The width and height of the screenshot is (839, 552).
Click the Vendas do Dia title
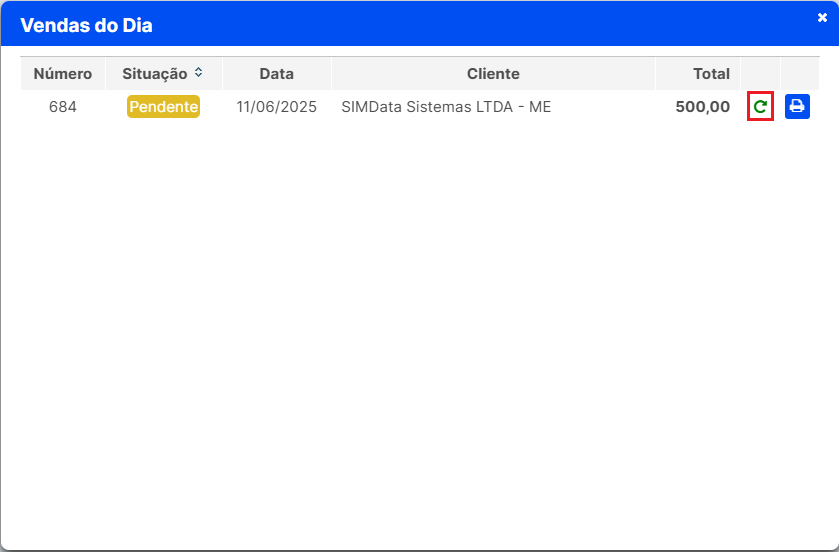click(86, 25)
